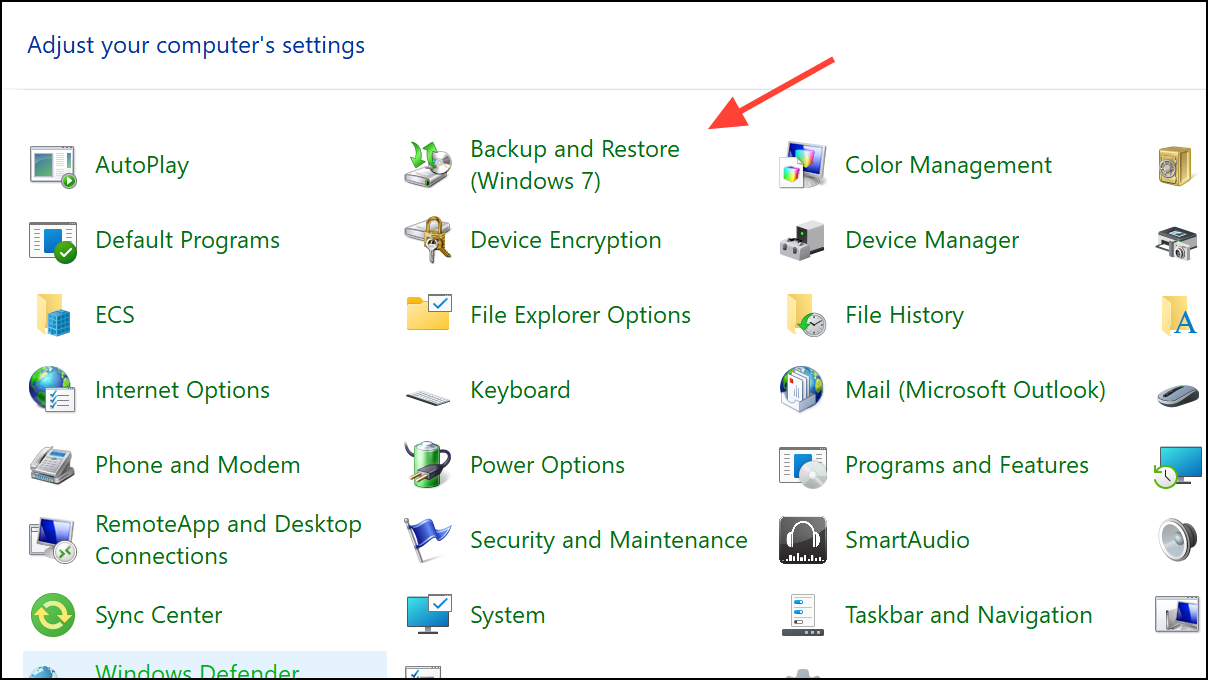Open the Sync Center green icon
Viewport: 1208px width, 680px height.
[53, 616]
